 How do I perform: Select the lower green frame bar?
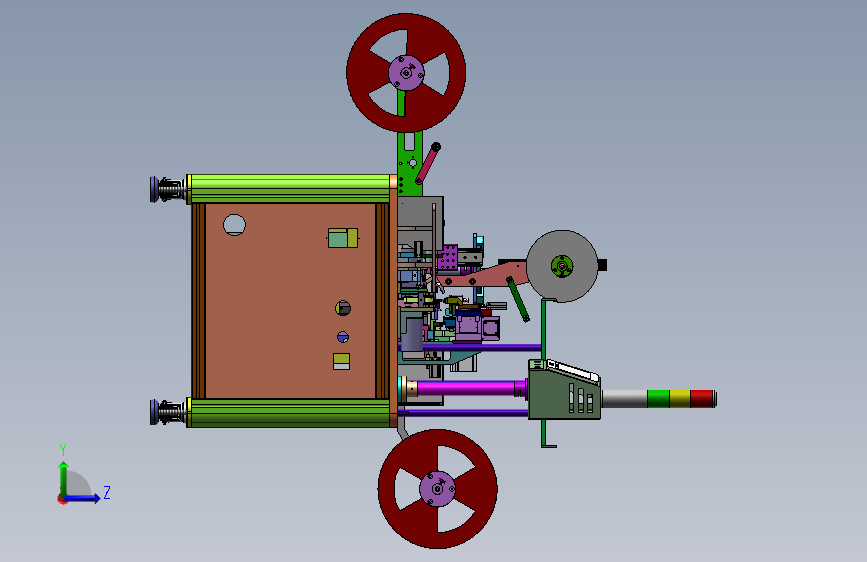[290, 413]
